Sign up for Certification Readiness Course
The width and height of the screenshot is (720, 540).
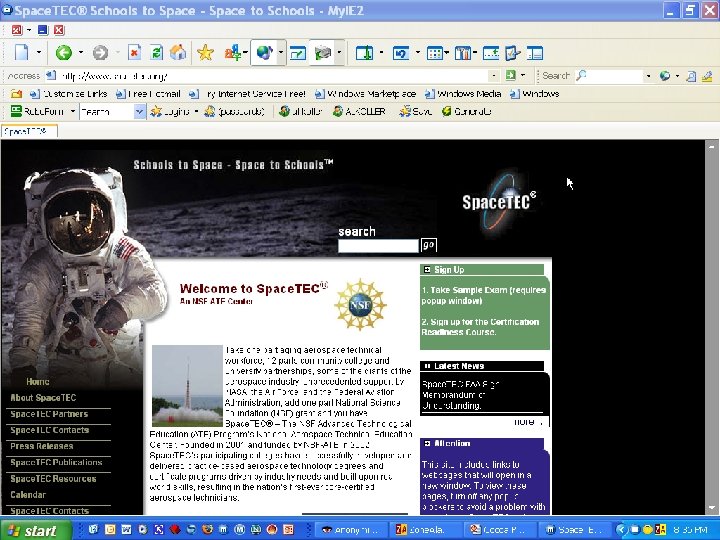click(x=480, y=327)
